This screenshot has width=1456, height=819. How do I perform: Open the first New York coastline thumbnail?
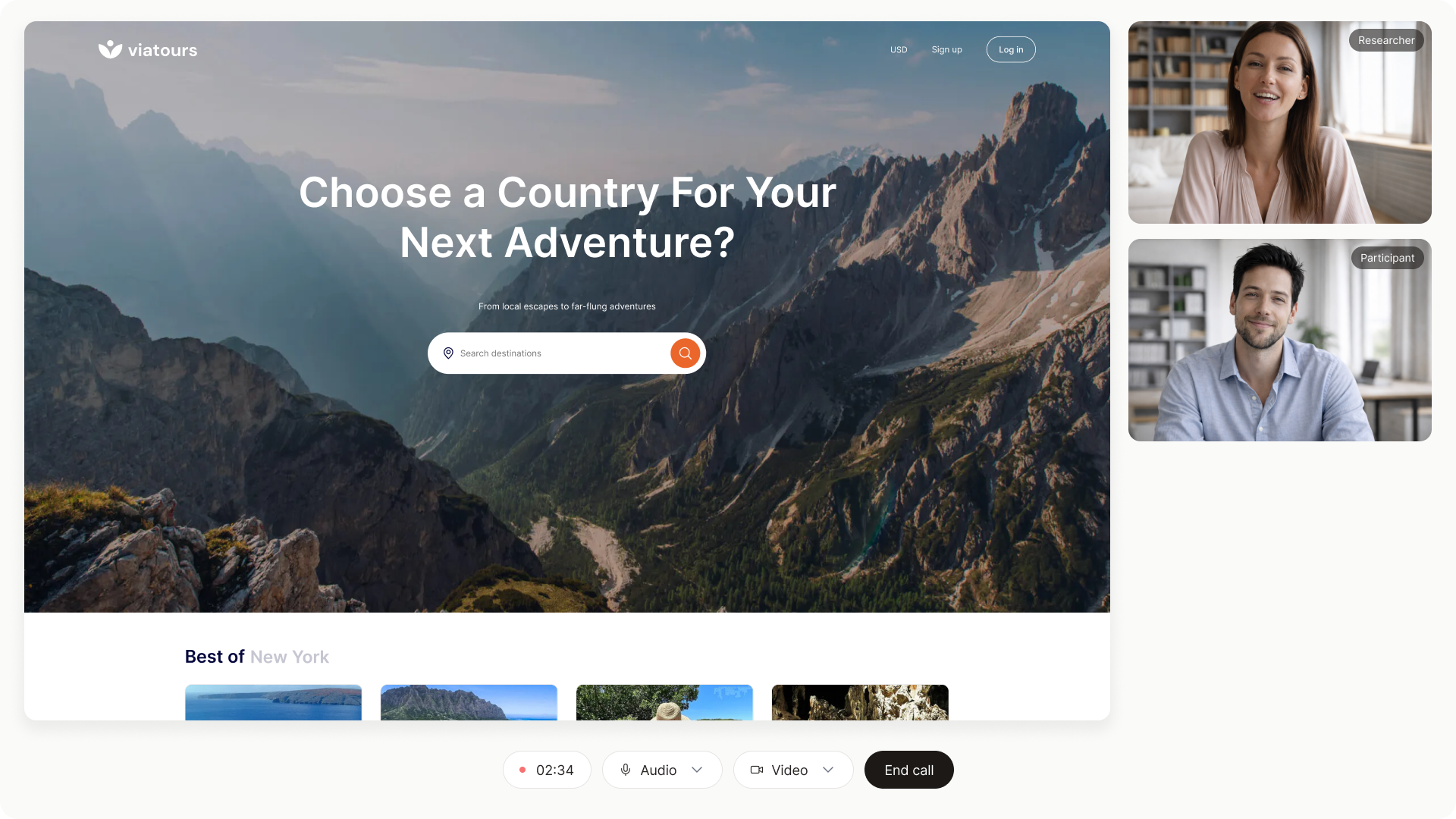(x=274, y=702)
